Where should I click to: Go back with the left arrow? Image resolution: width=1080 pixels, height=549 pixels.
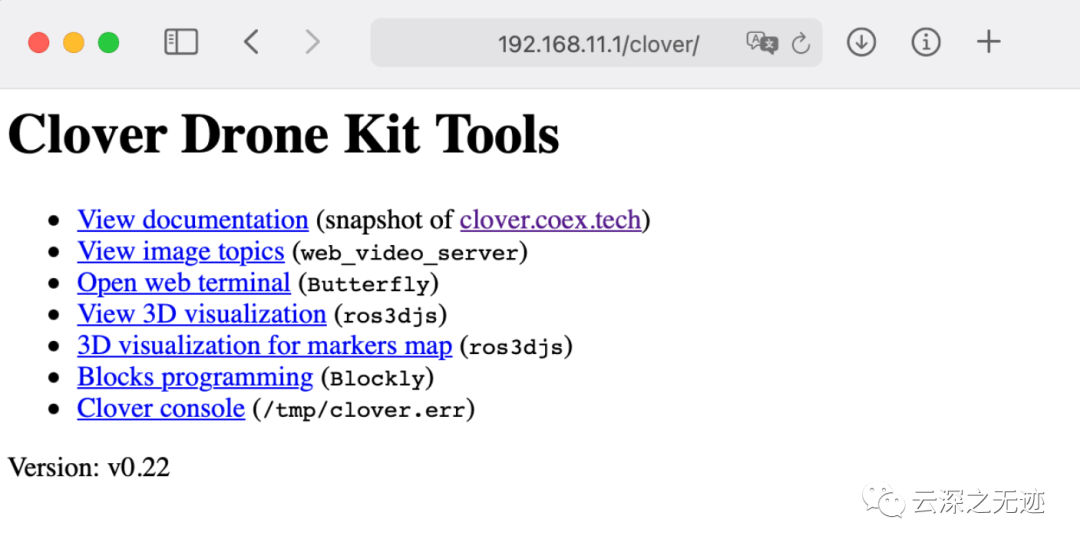(251, 42)
